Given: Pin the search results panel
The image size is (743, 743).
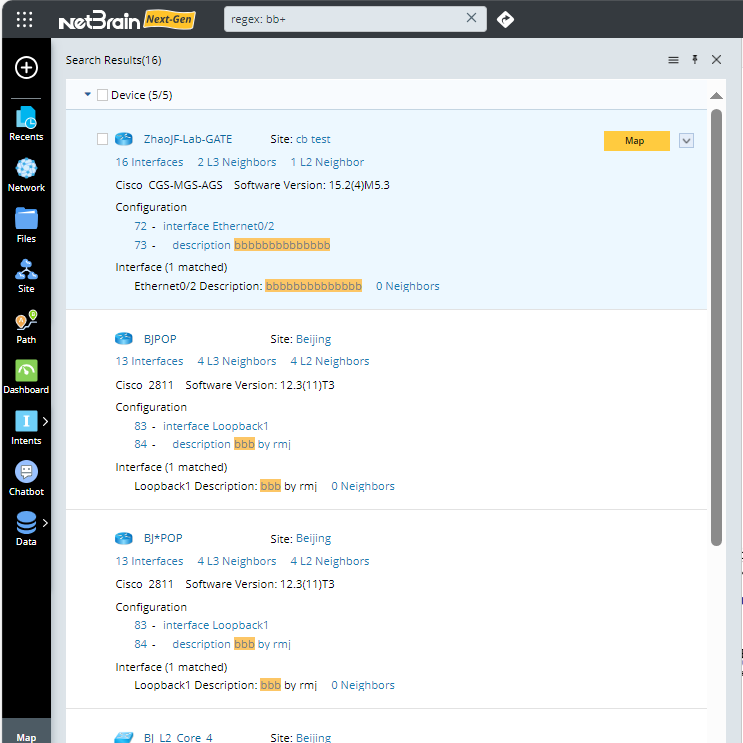Looking at the screenshot, I should click(695, 59).
